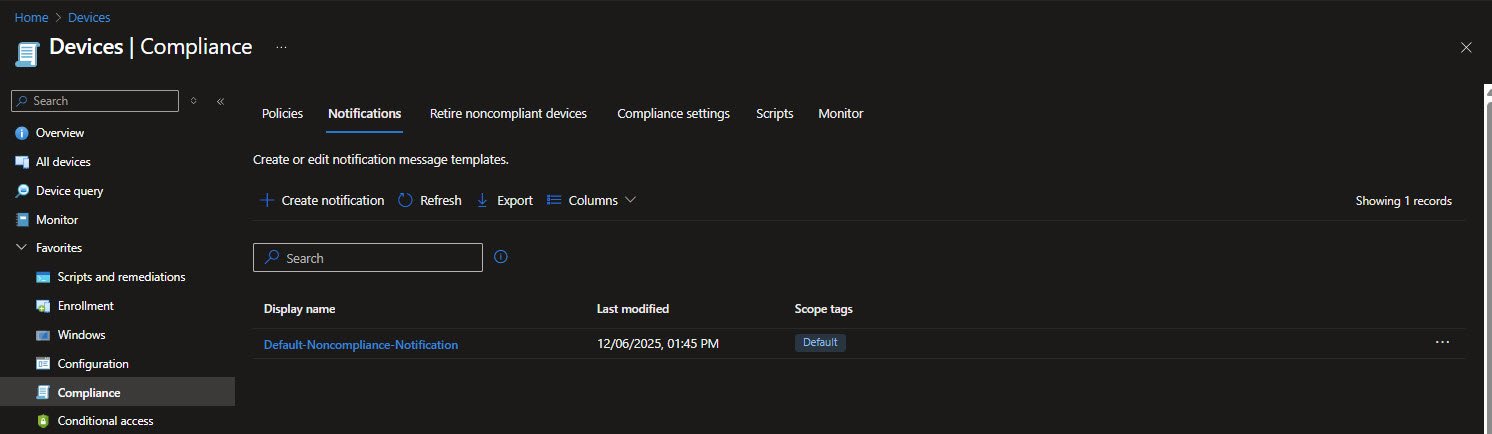
Task: Select the Windows icon in Favorites
Action: click(43, 335)
